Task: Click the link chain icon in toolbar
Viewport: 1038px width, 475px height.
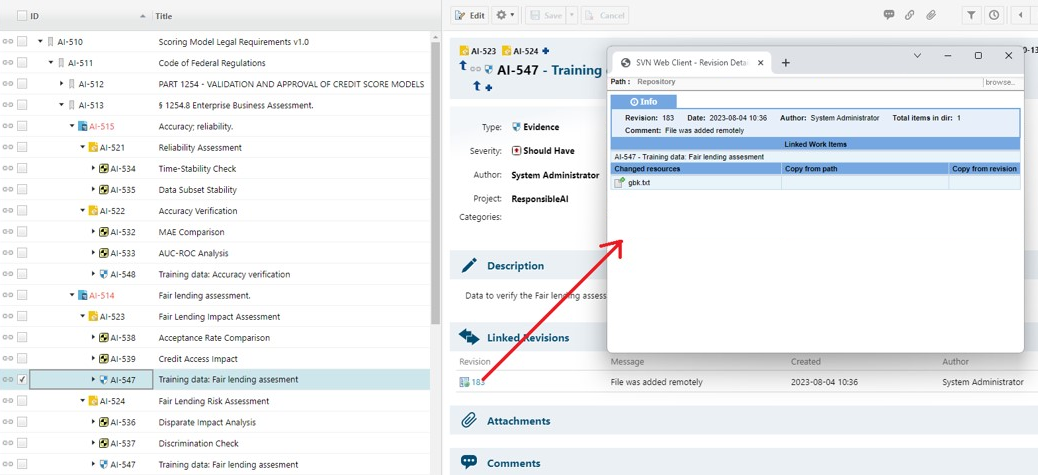Action: click(x=909, y=15)
